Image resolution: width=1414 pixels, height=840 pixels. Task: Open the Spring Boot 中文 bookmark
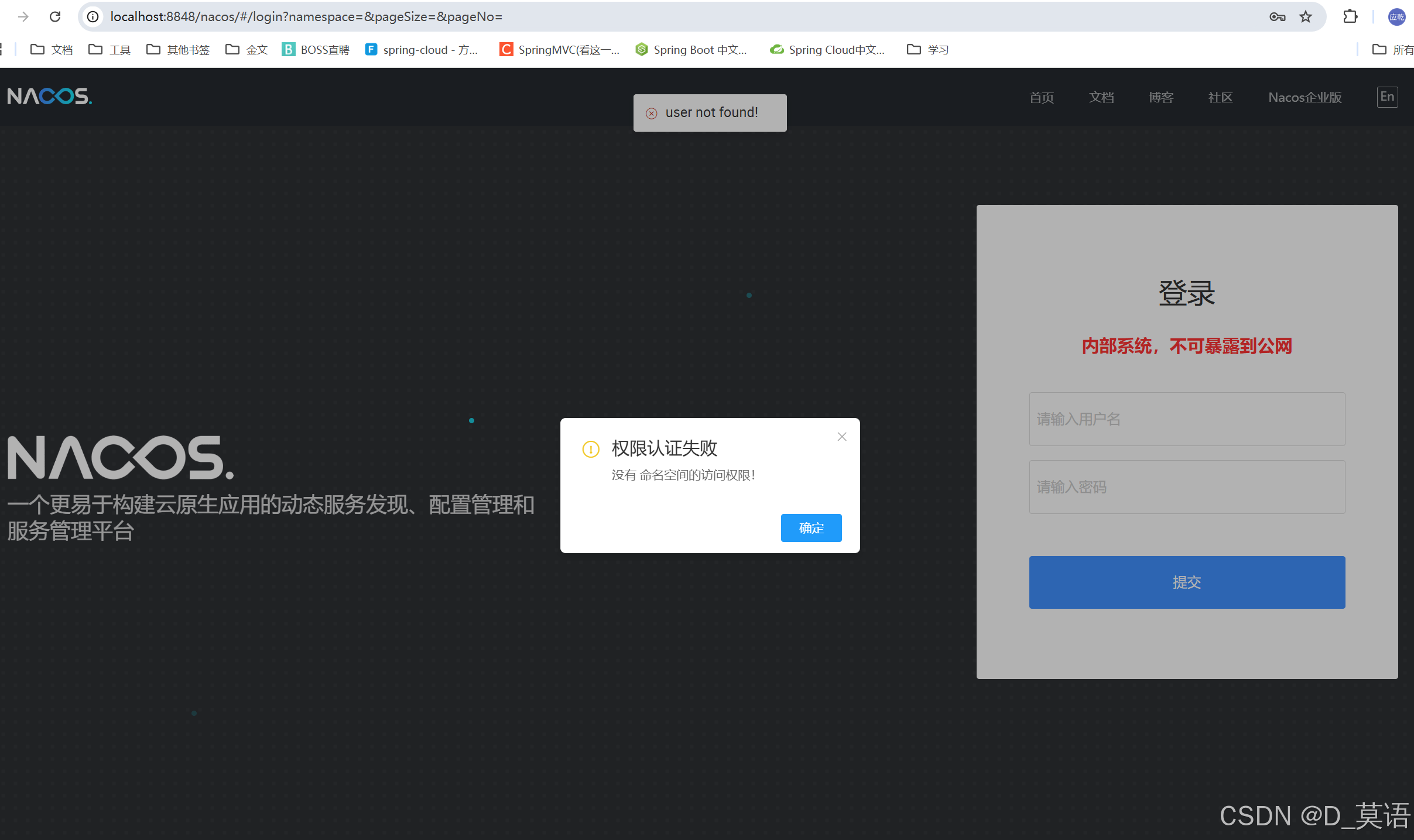691,50
